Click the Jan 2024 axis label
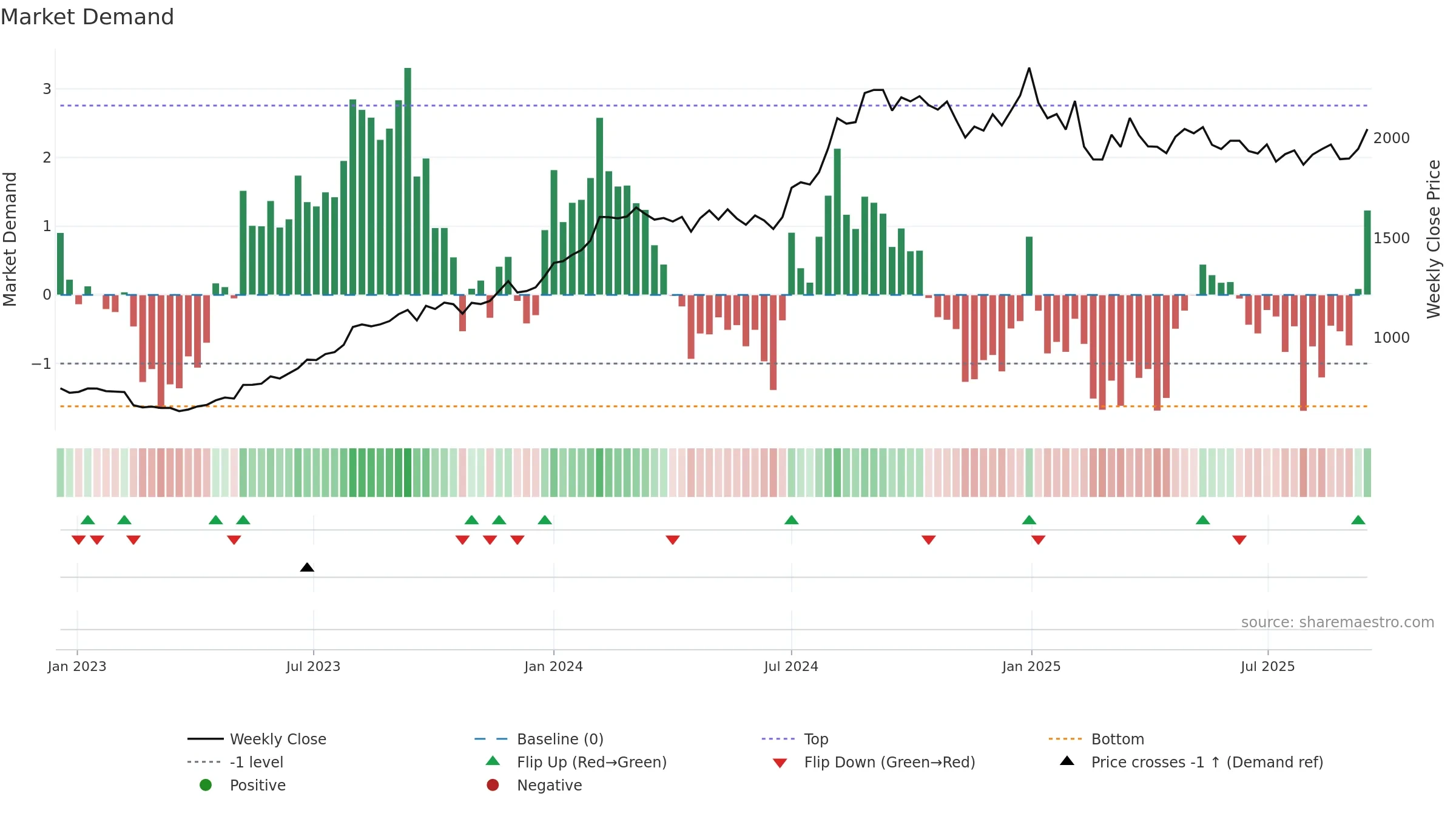 click(x=554, y=666)
